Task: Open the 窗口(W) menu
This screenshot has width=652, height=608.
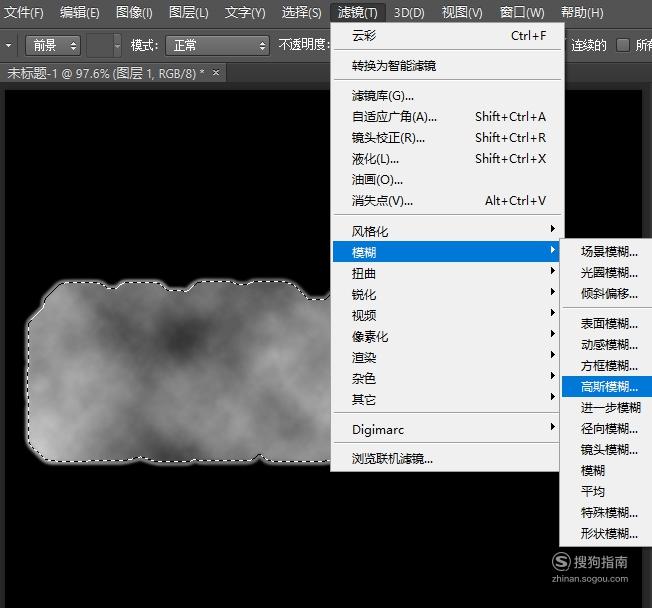Action: (x=522, y=12)
